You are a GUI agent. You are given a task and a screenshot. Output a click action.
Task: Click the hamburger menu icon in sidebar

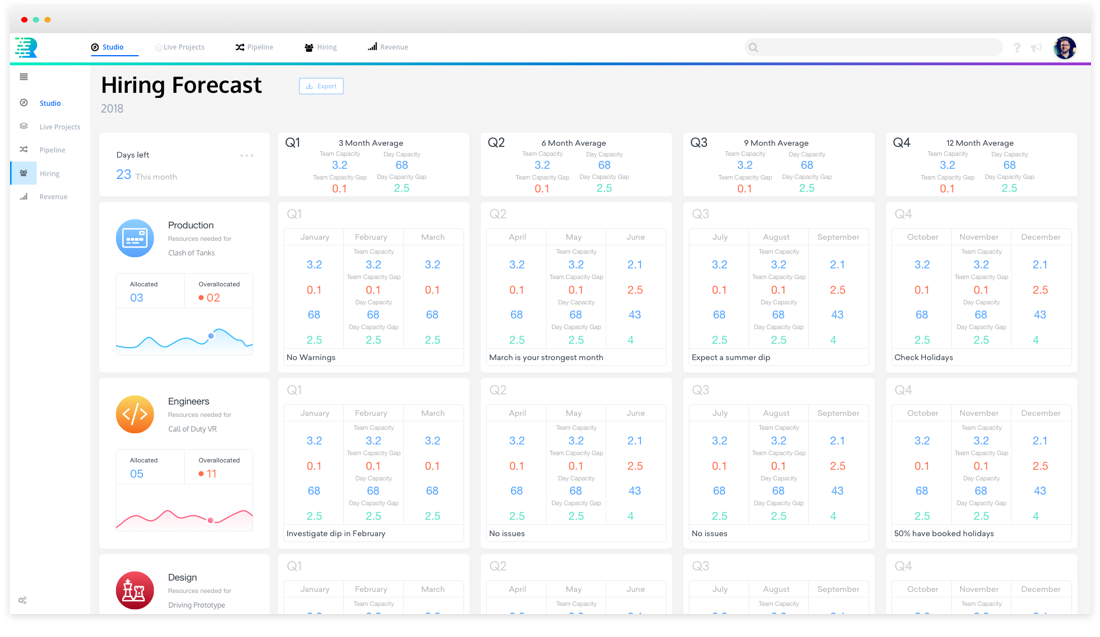tap(24, 77)
